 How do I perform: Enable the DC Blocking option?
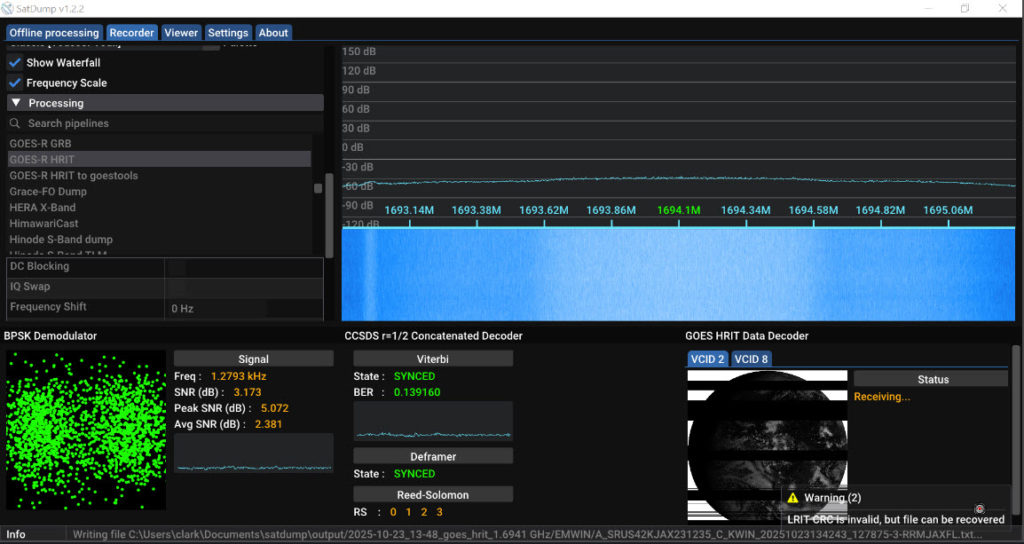tap(176, 267)
